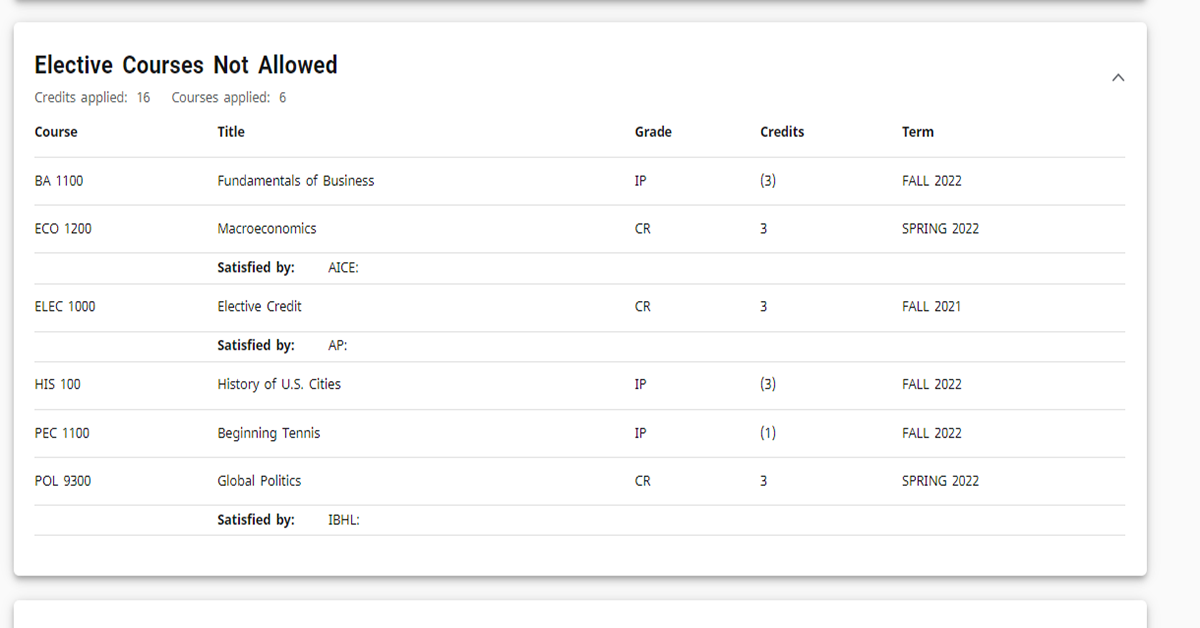Image resolution: width=1200 pixels, height=628 pixels.
Task: Click the Courses applied: 6 summary
Action: click(229, 98)
